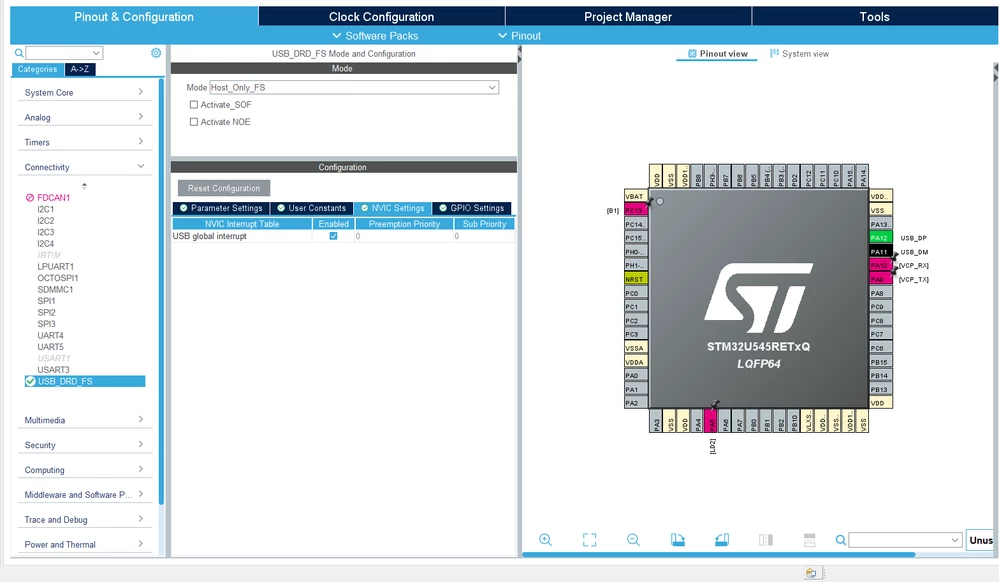
Task: Expand Trace and Debug category
Action: (85, 520)
